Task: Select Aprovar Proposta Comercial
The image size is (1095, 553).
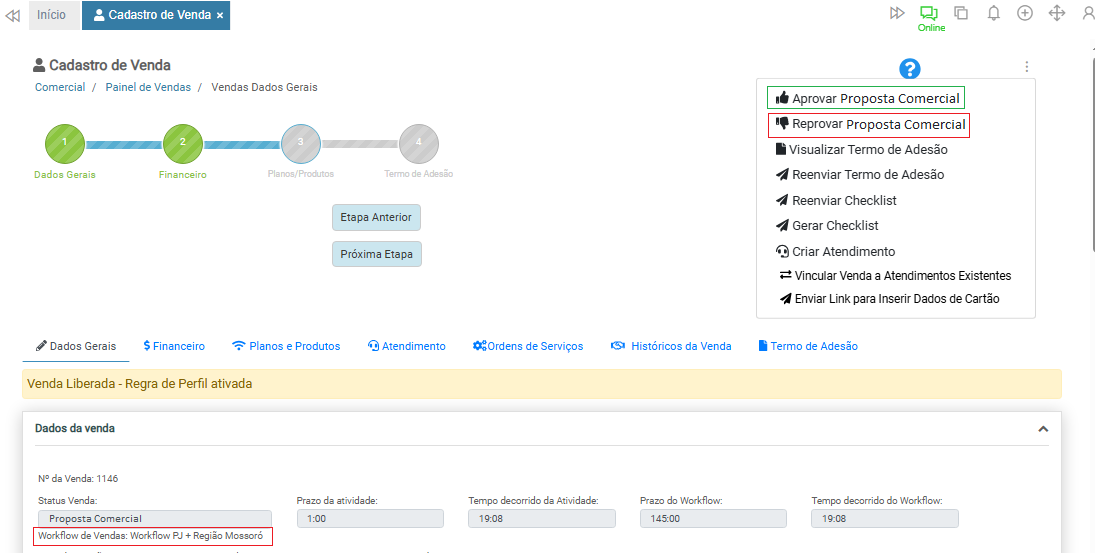Action: (x=866, y=98)
